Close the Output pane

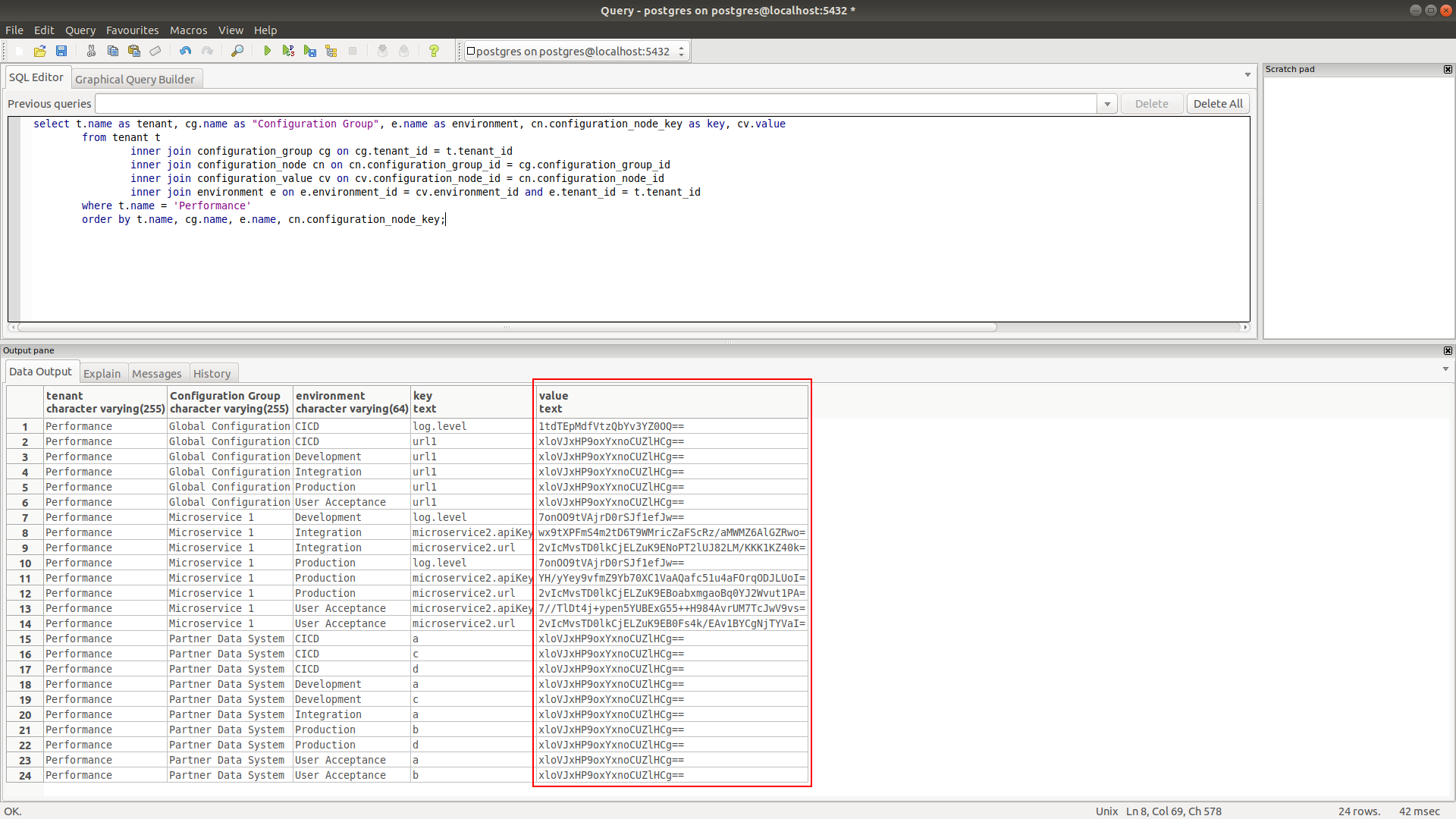[x=1448, y=350]
